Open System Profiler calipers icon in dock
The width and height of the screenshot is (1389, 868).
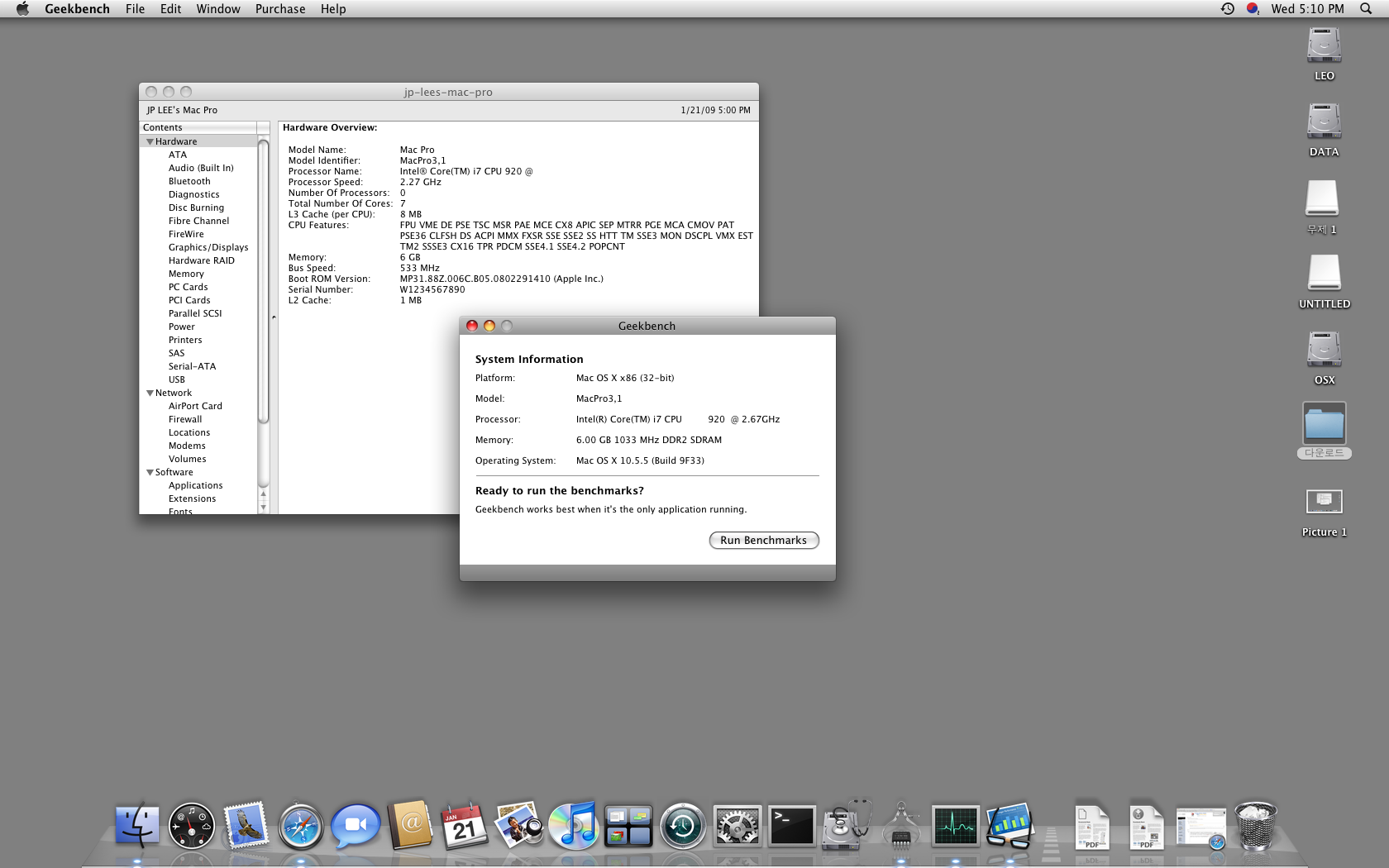click(901, 826)
